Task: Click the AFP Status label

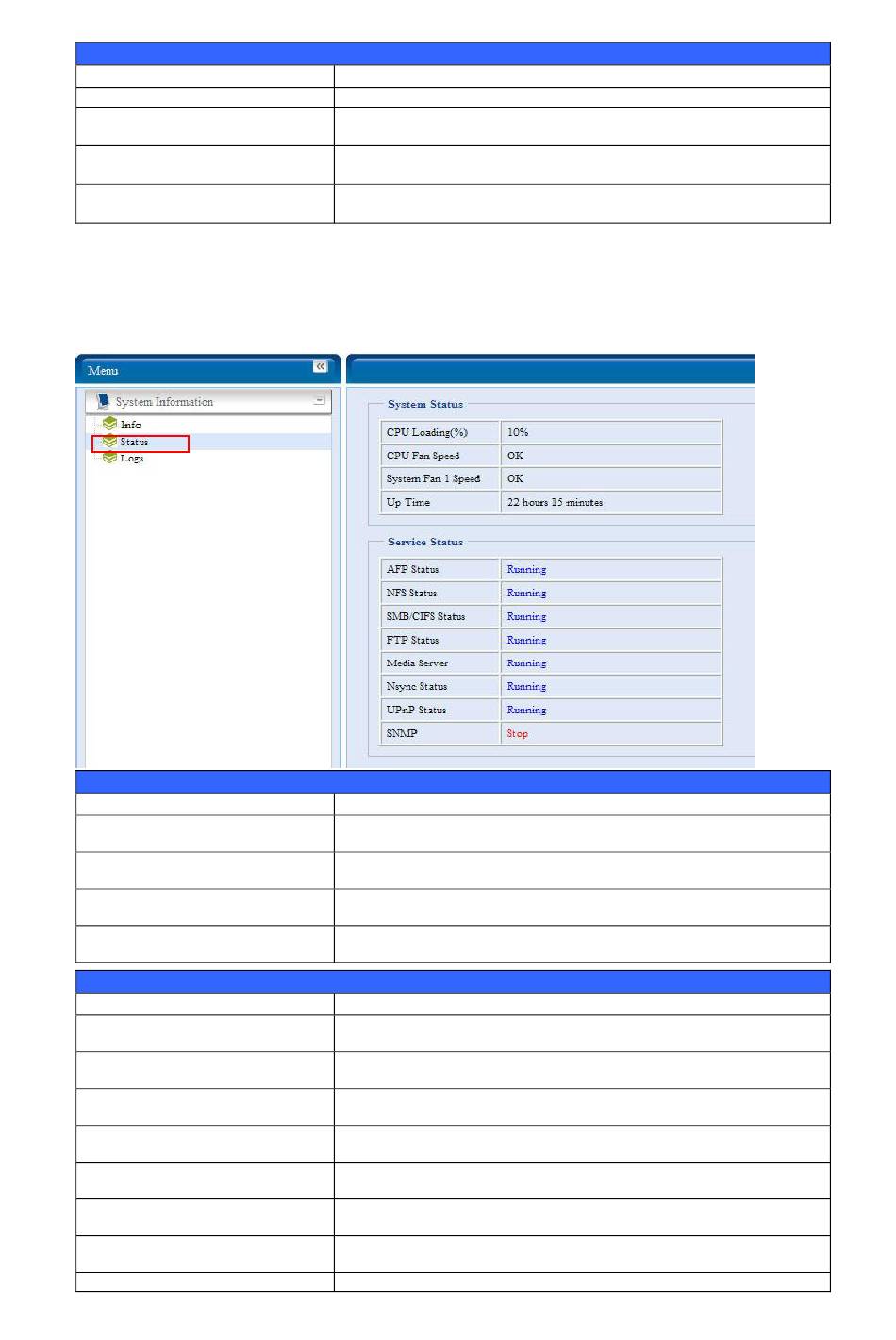Action: click(412, 570)
